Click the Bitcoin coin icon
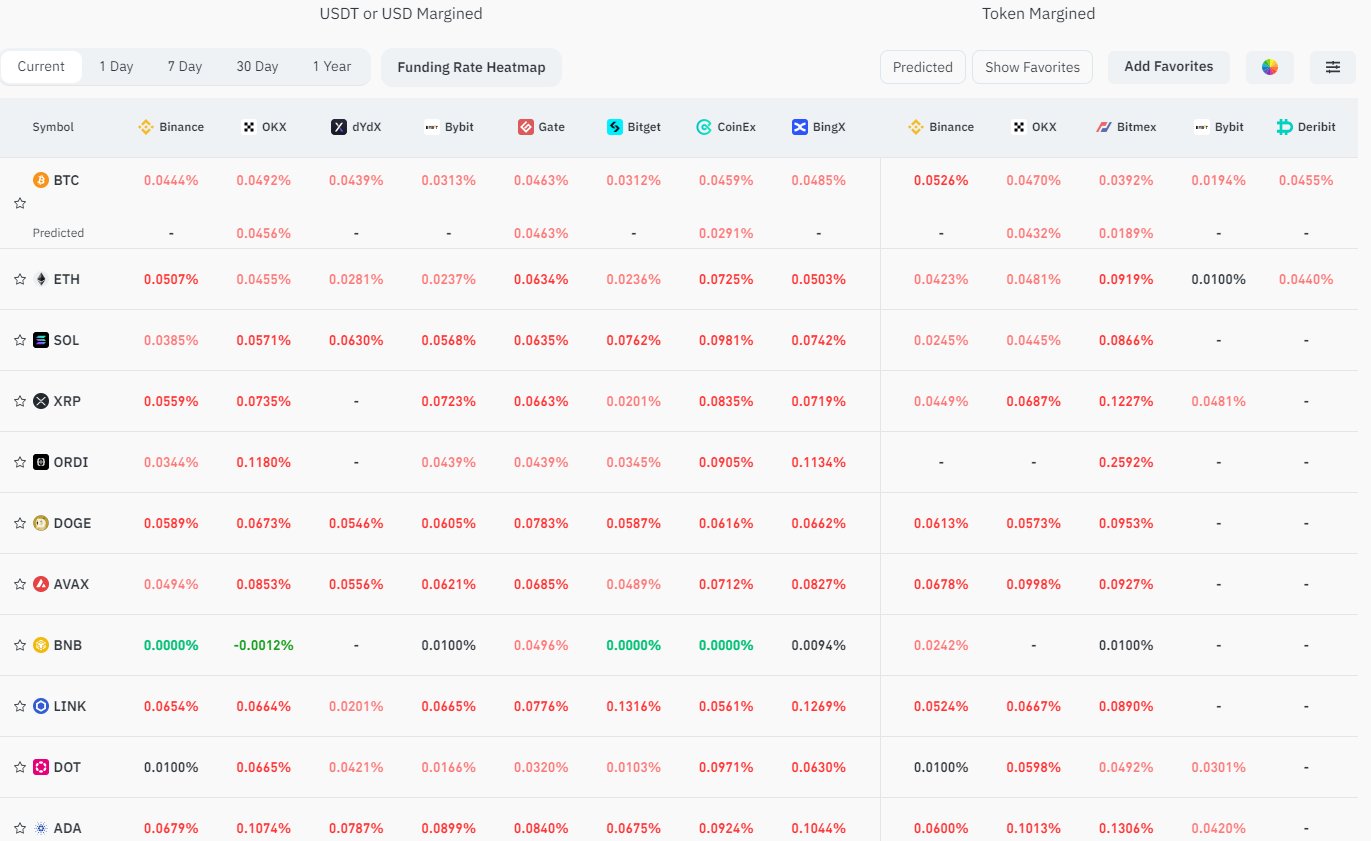This screenshot has height=841, width=1371. tap(41, 180)
